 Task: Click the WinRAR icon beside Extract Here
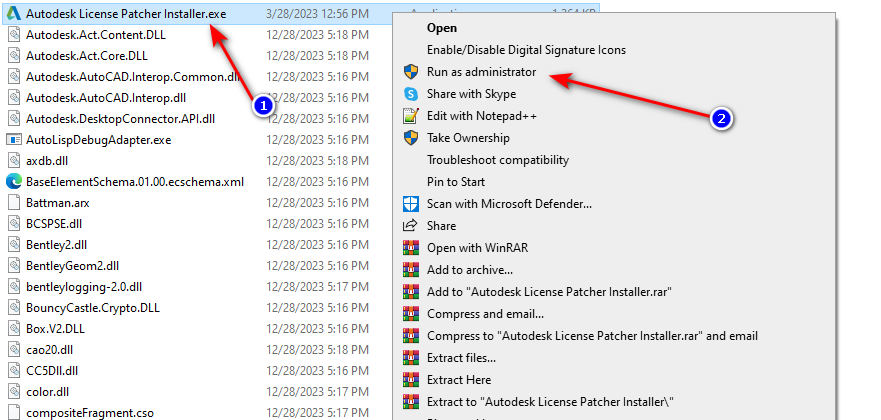(x=411, y=380)
